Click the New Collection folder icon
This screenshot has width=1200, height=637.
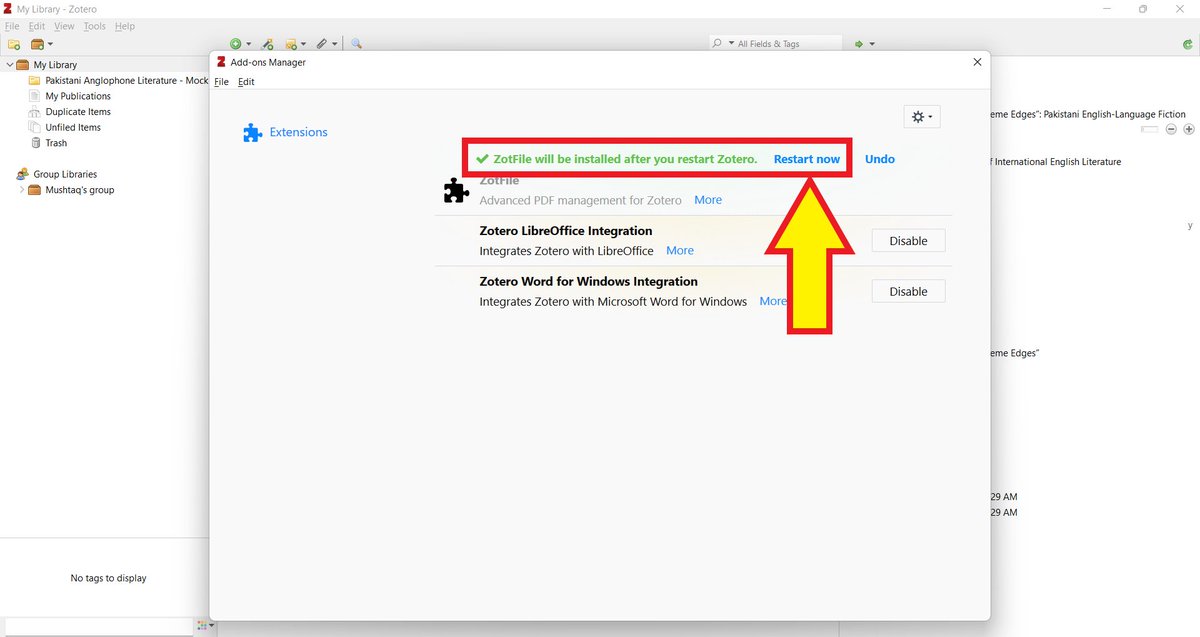[x=14, y=44]
